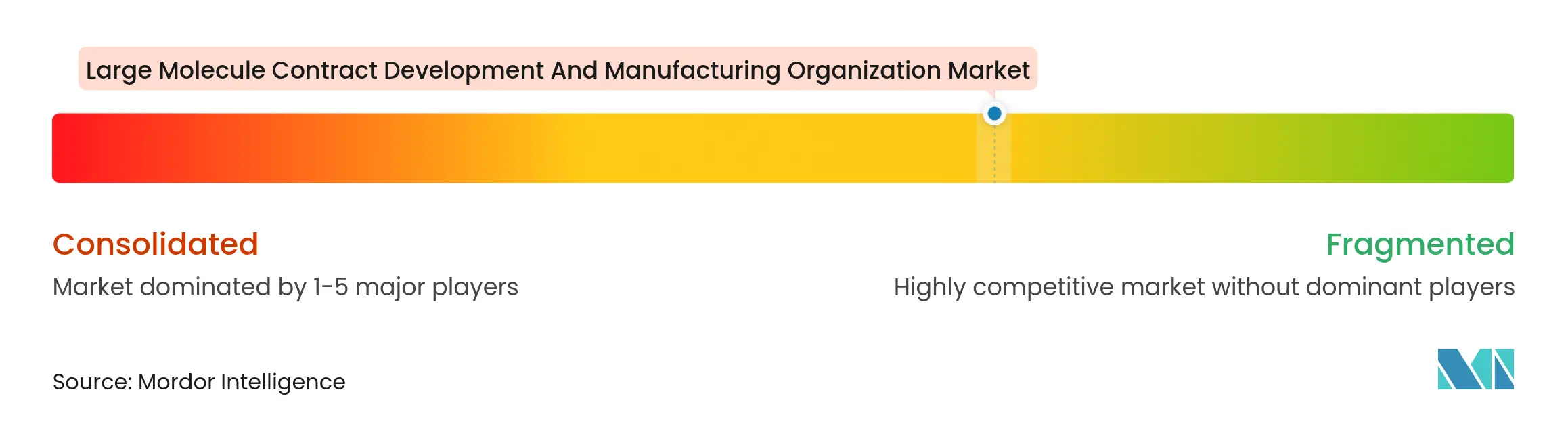
Task: Click the red left end of gradient bar
Action: pos(74,148)
